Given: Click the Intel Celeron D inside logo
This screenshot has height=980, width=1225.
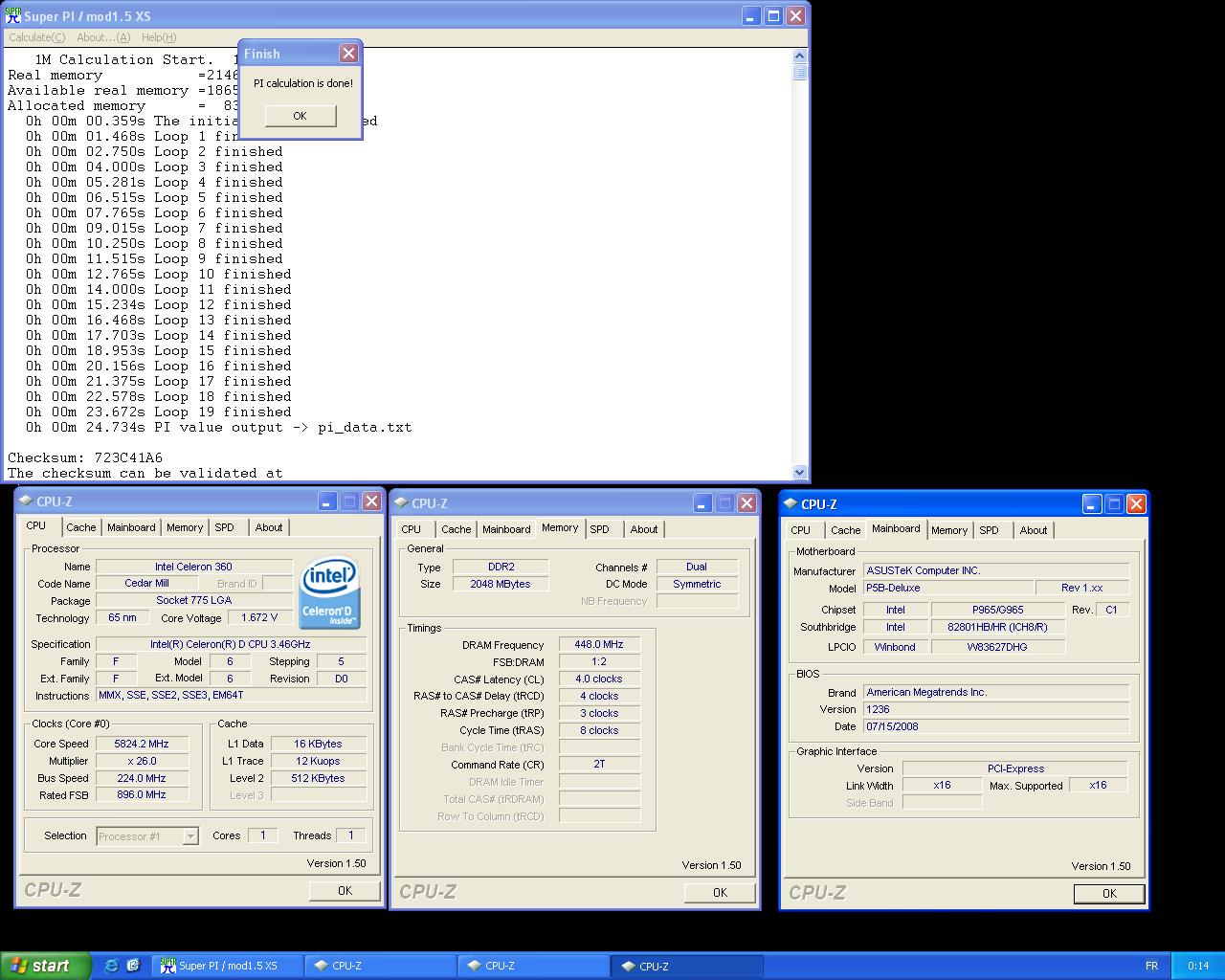Looking at the screenshot, I should coord(330,592).
